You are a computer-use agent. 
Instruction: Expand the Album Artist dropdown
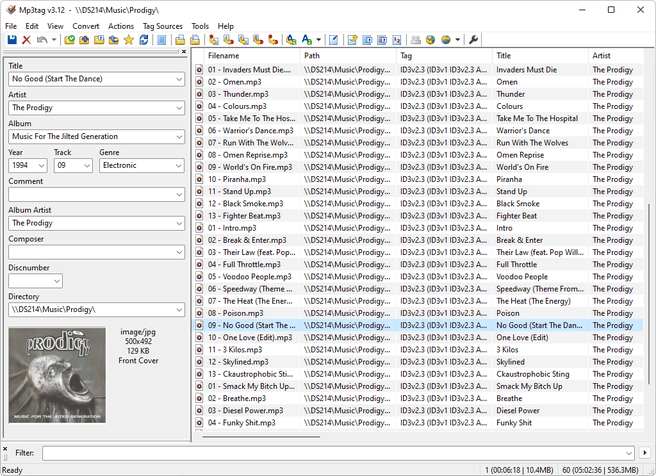(x=179, y=223)
